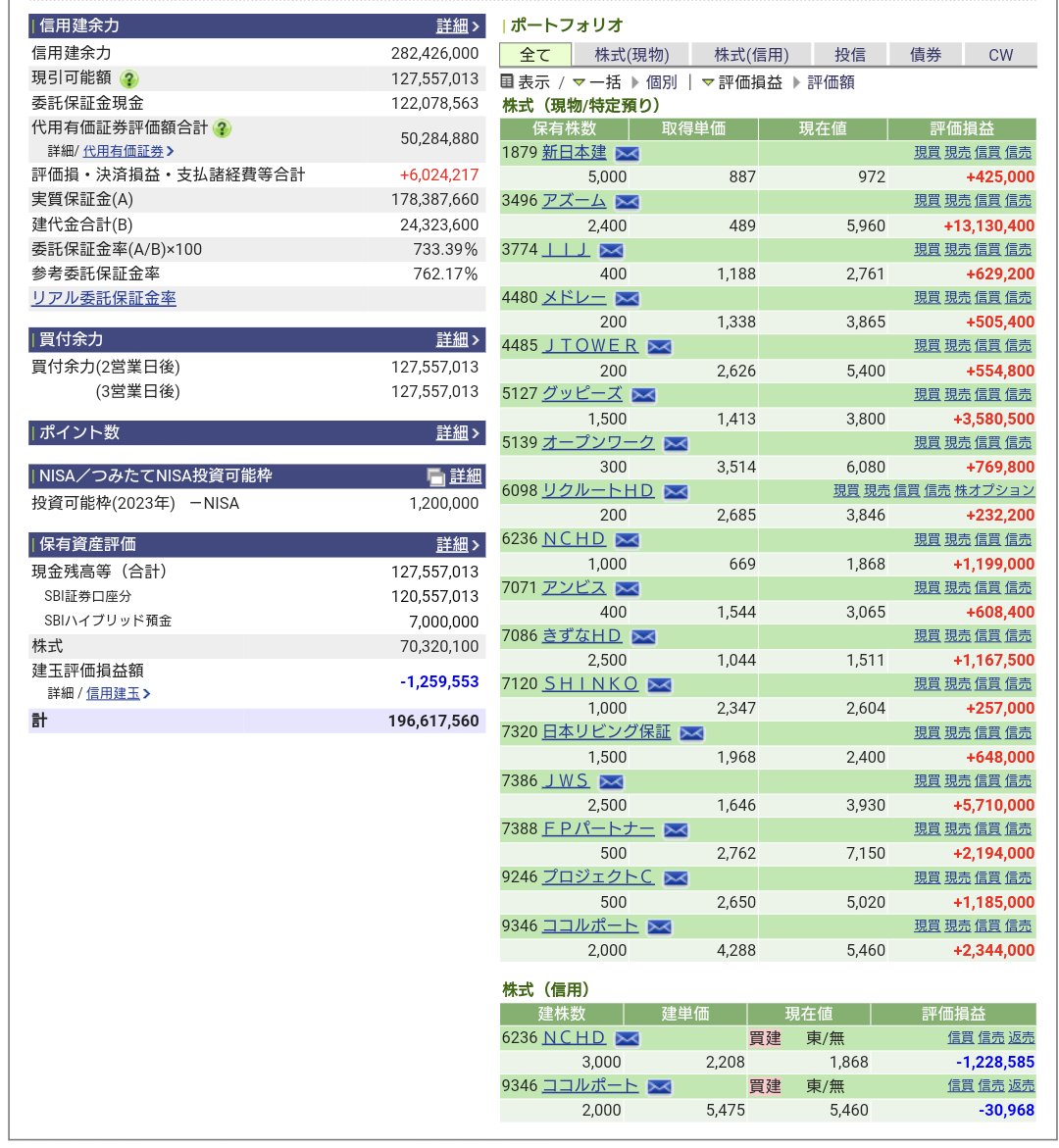Click 信買 for I I J
Image resolution: width=1059 pixels, height=1148 pixels.
click(987, 250)
